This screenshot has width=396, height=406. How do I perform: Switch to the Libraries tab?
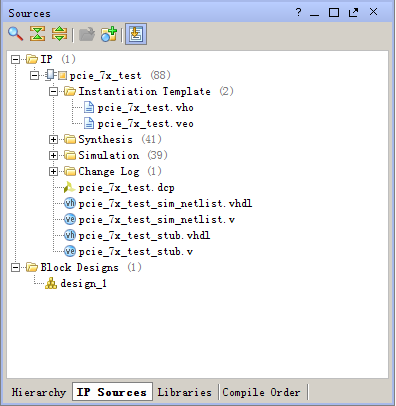point(185,392)
